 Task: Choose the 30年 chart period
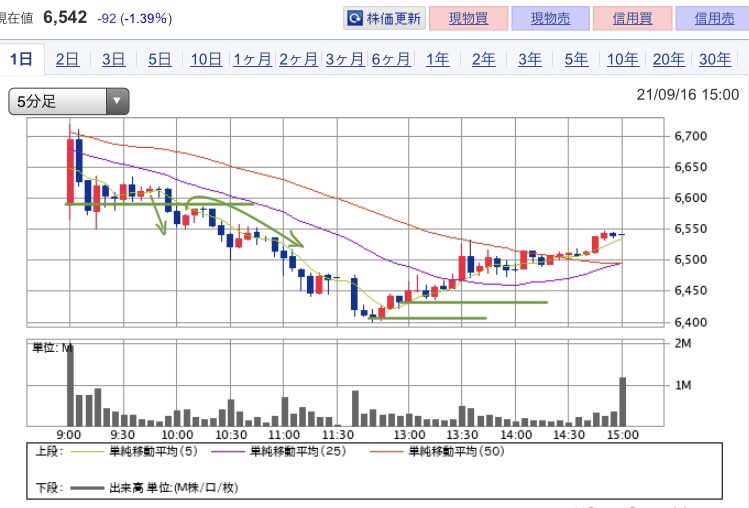tap(715, 59)
